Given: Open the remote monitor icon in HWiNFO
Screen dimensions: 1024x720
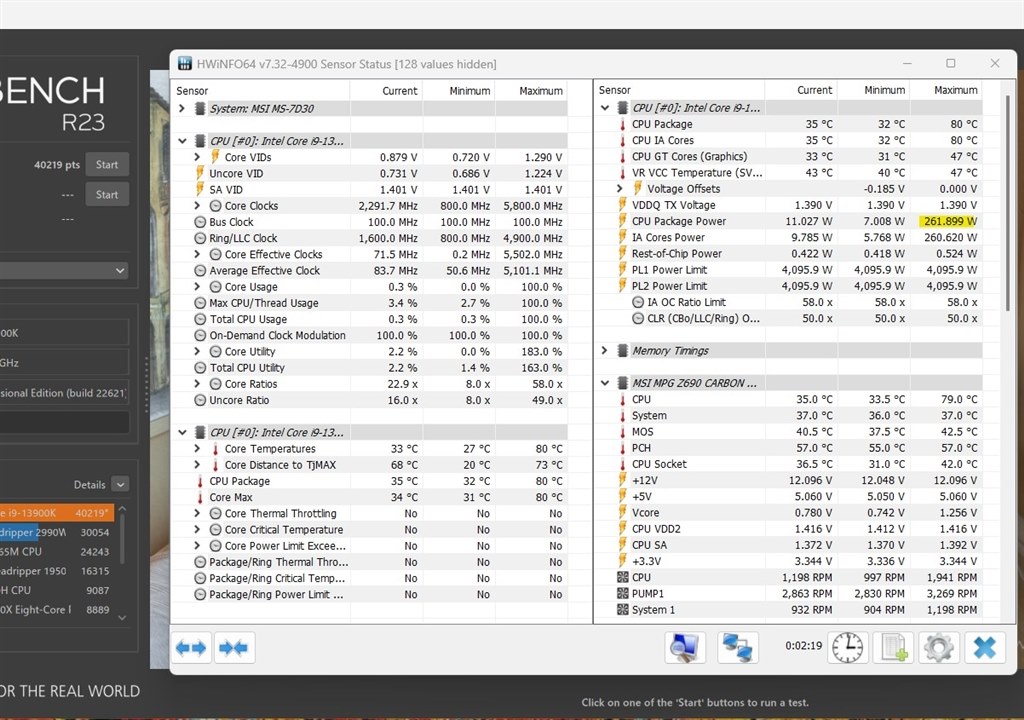Looking at the screenshot, I should tap(685, 647).
